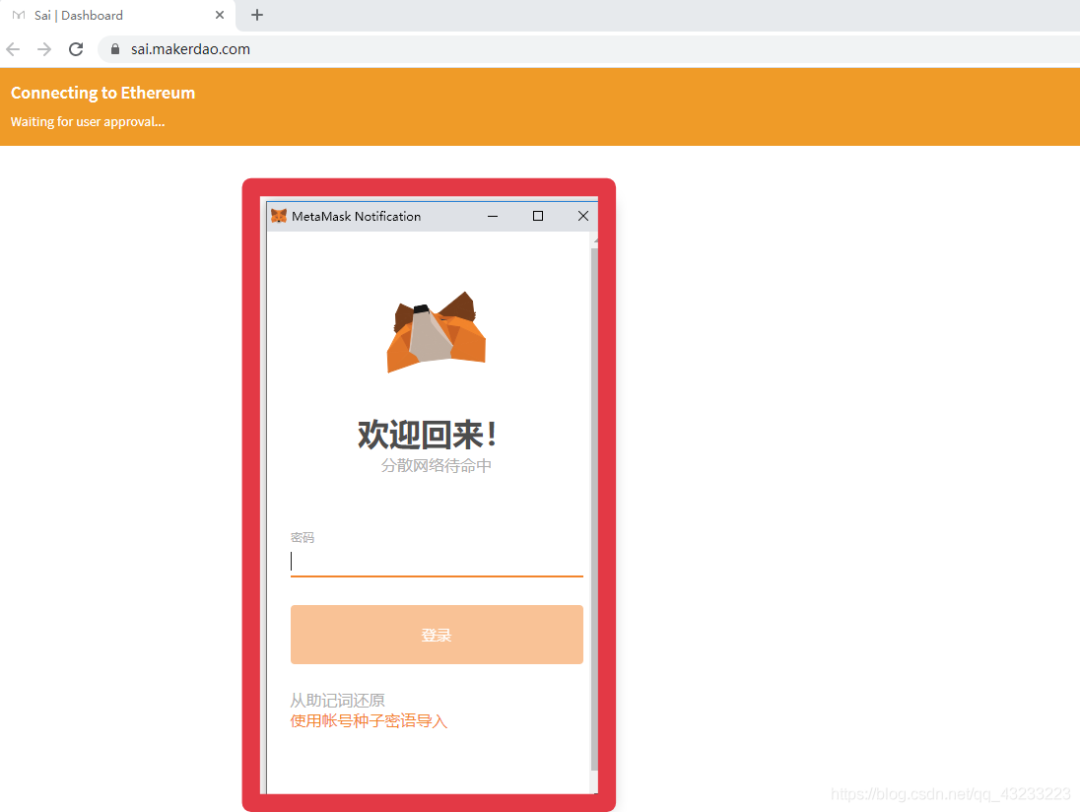Focus the 密码 password field

click(x=437, y=562)
